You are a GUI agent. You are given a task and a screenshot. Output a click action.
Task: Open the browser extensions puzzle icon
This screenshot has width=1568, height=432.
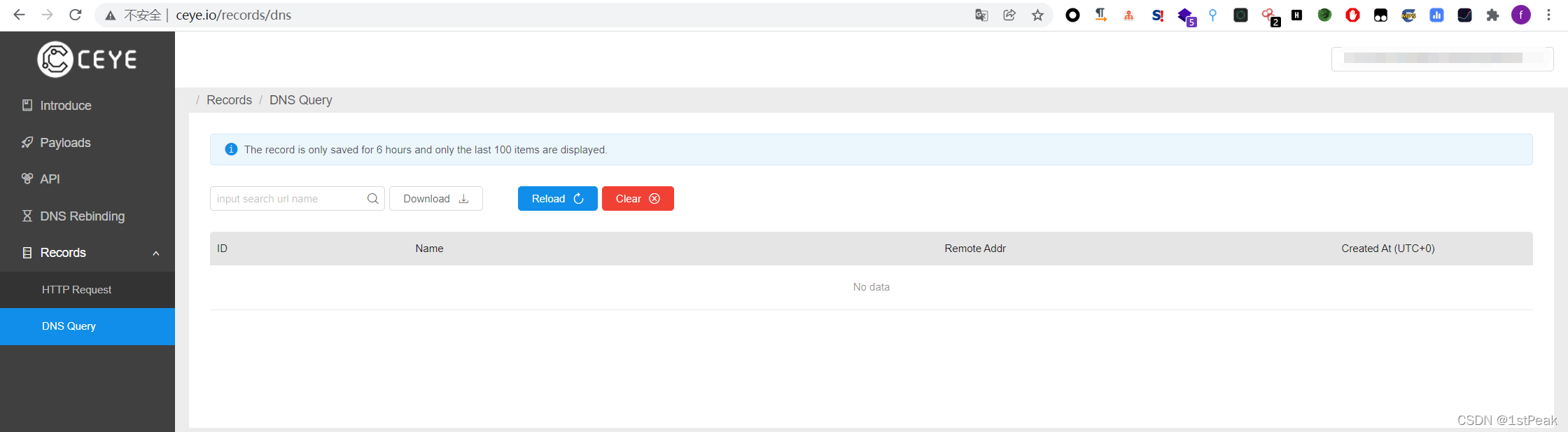1492,15
